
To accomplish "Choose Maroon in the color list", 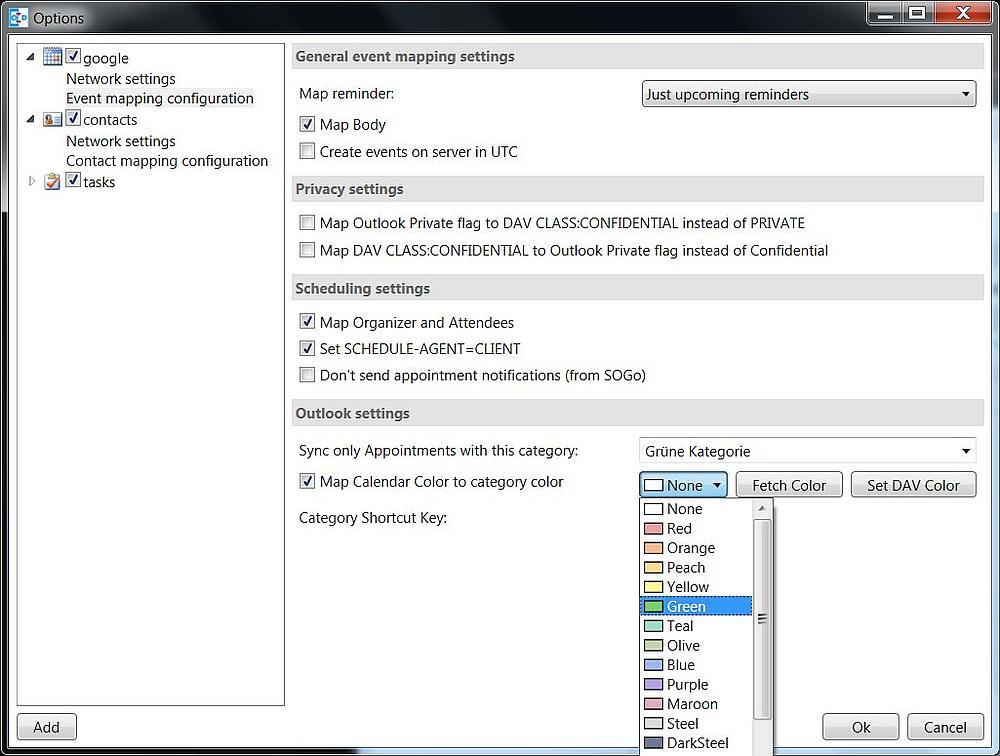I will click(696, 704).
